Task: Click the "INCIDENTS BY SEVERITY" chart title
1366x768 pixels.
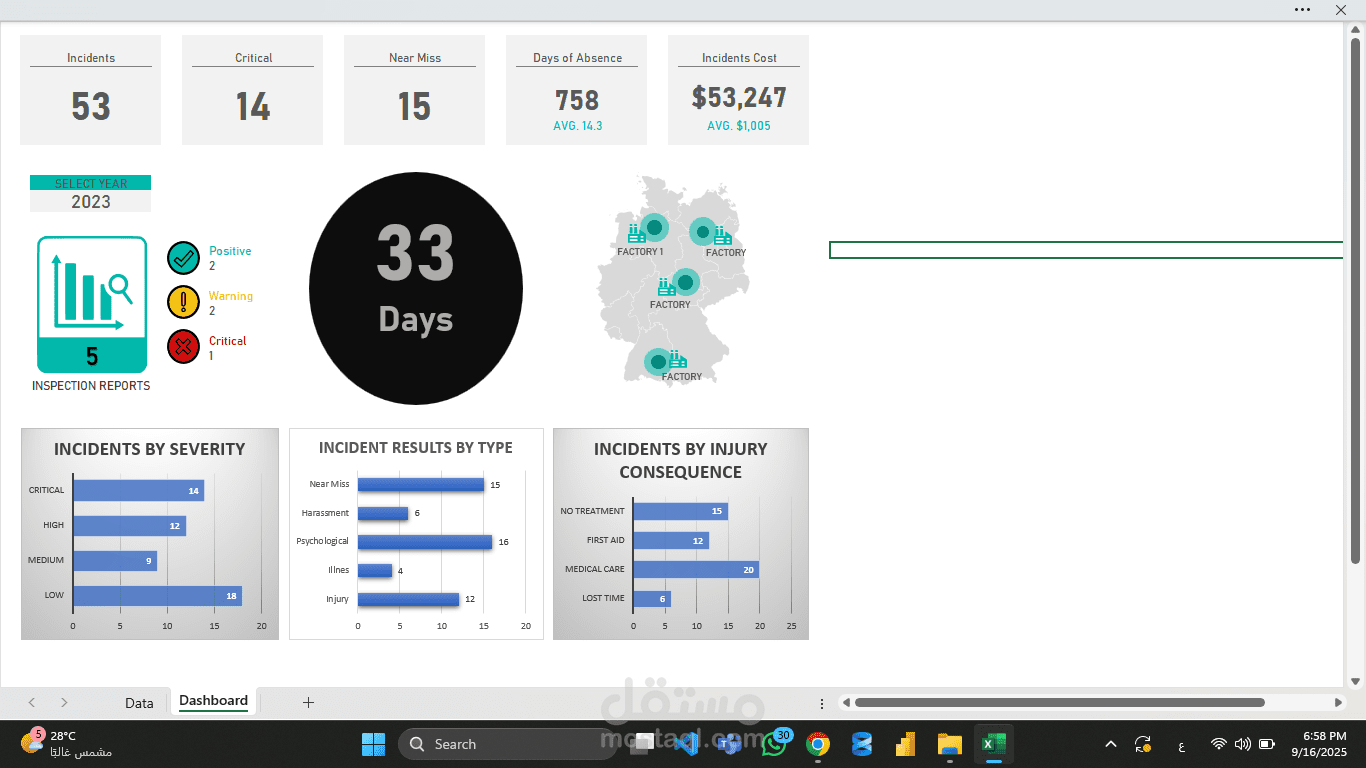Action: click(x=150, y=449)
